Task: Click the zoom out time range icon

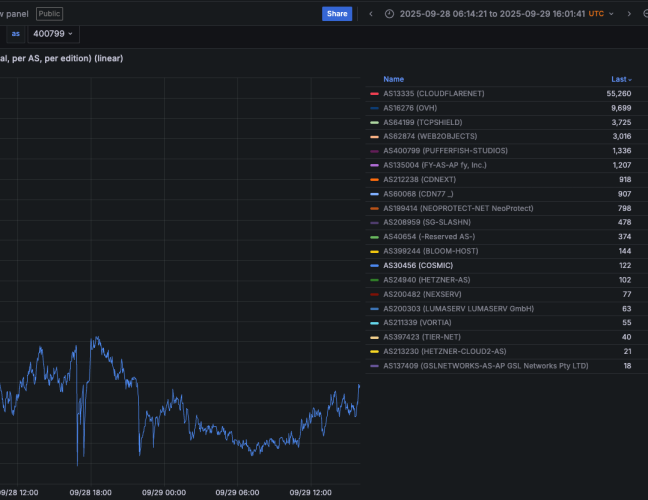Action: [x=646, y=14]
